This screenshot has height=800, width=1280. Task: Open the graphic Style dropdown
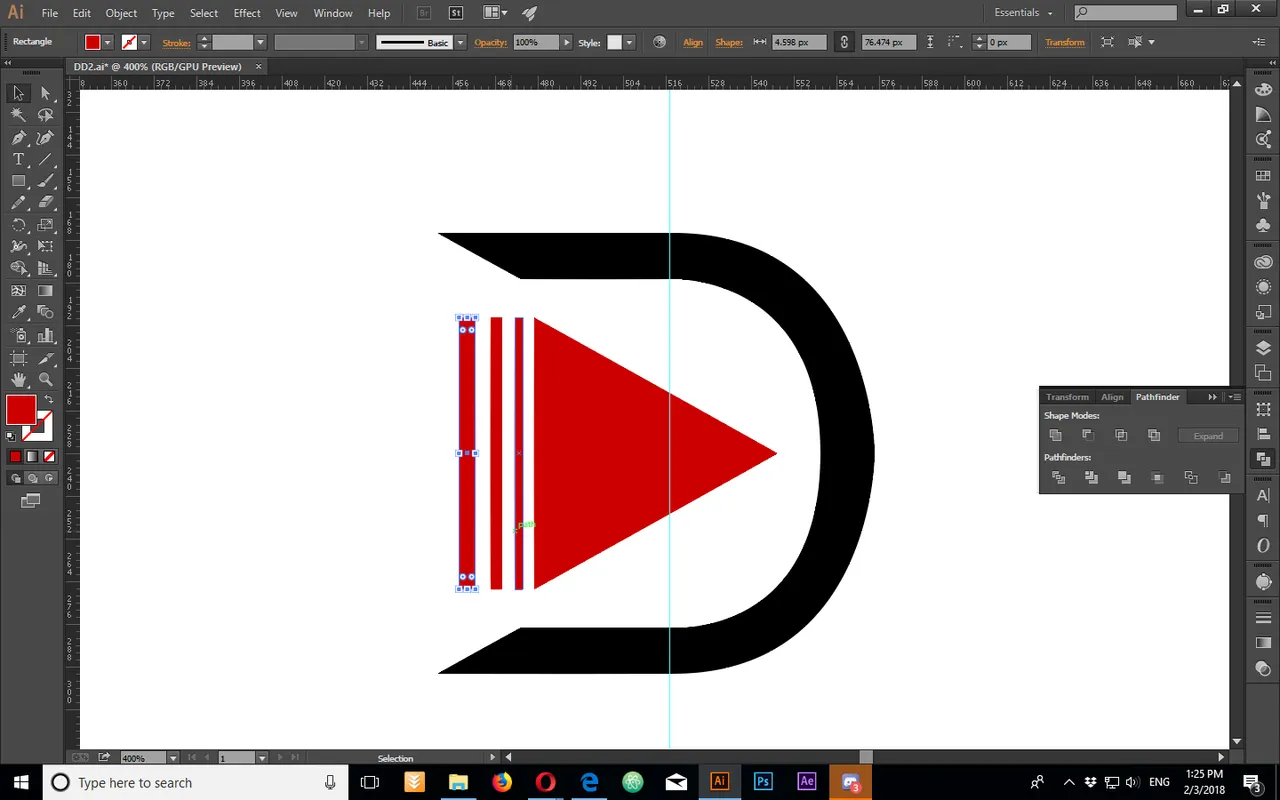tap(630, 42)
